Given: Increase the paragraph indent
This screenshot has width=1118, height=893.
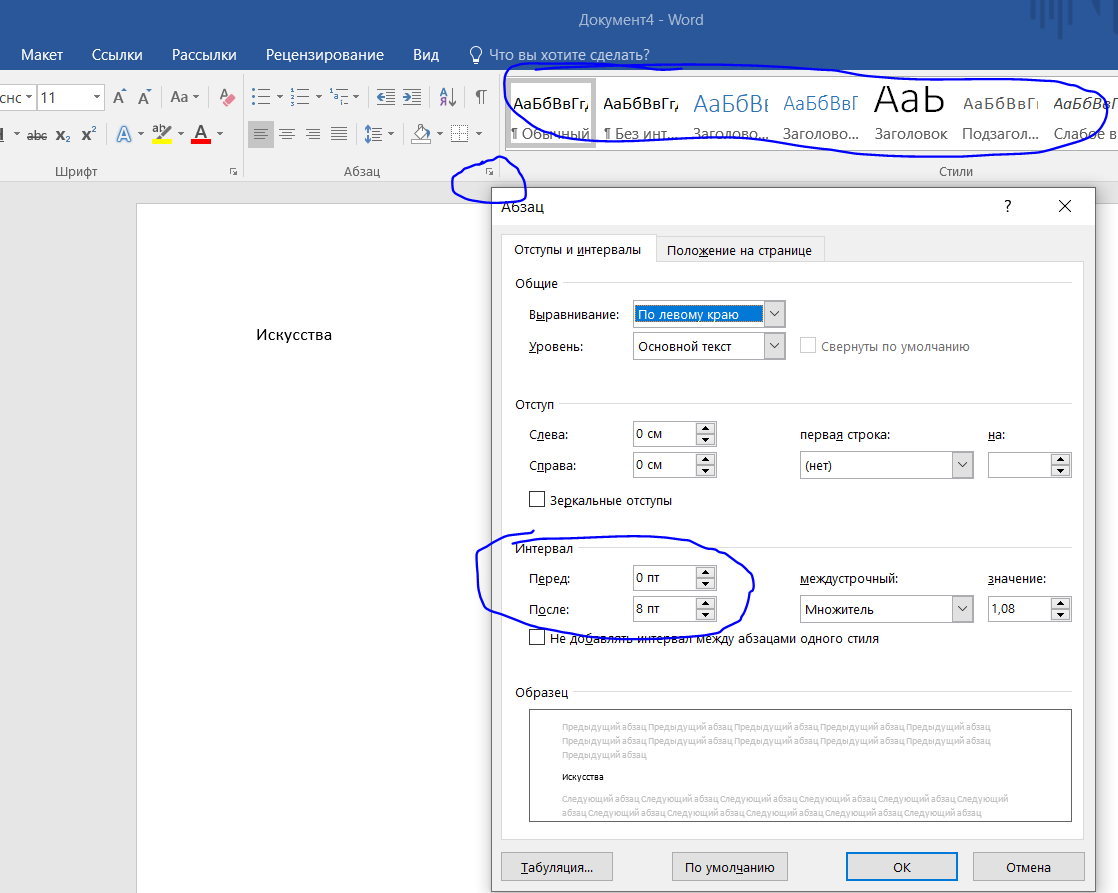Looking at the screenshot, I should click(412, 97).
